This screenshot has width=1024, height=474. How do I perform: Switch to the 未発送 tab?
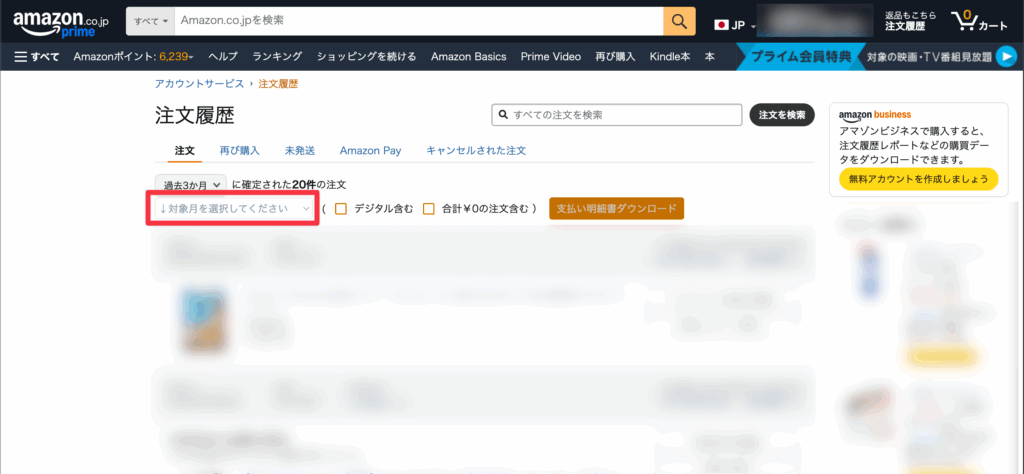[300, 151]
